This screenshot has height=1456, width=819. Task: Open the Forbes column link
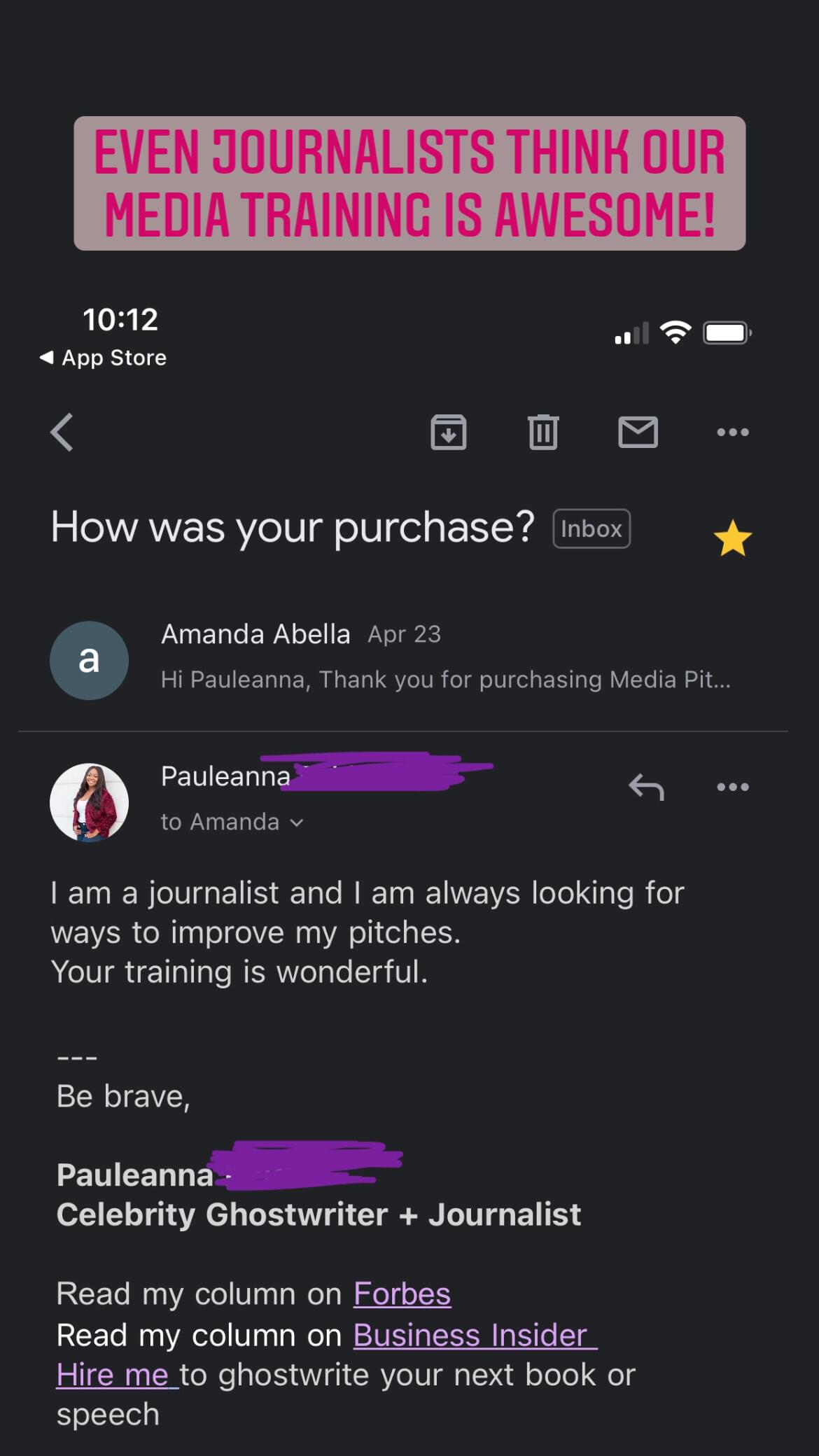(x=402, y=1294)
